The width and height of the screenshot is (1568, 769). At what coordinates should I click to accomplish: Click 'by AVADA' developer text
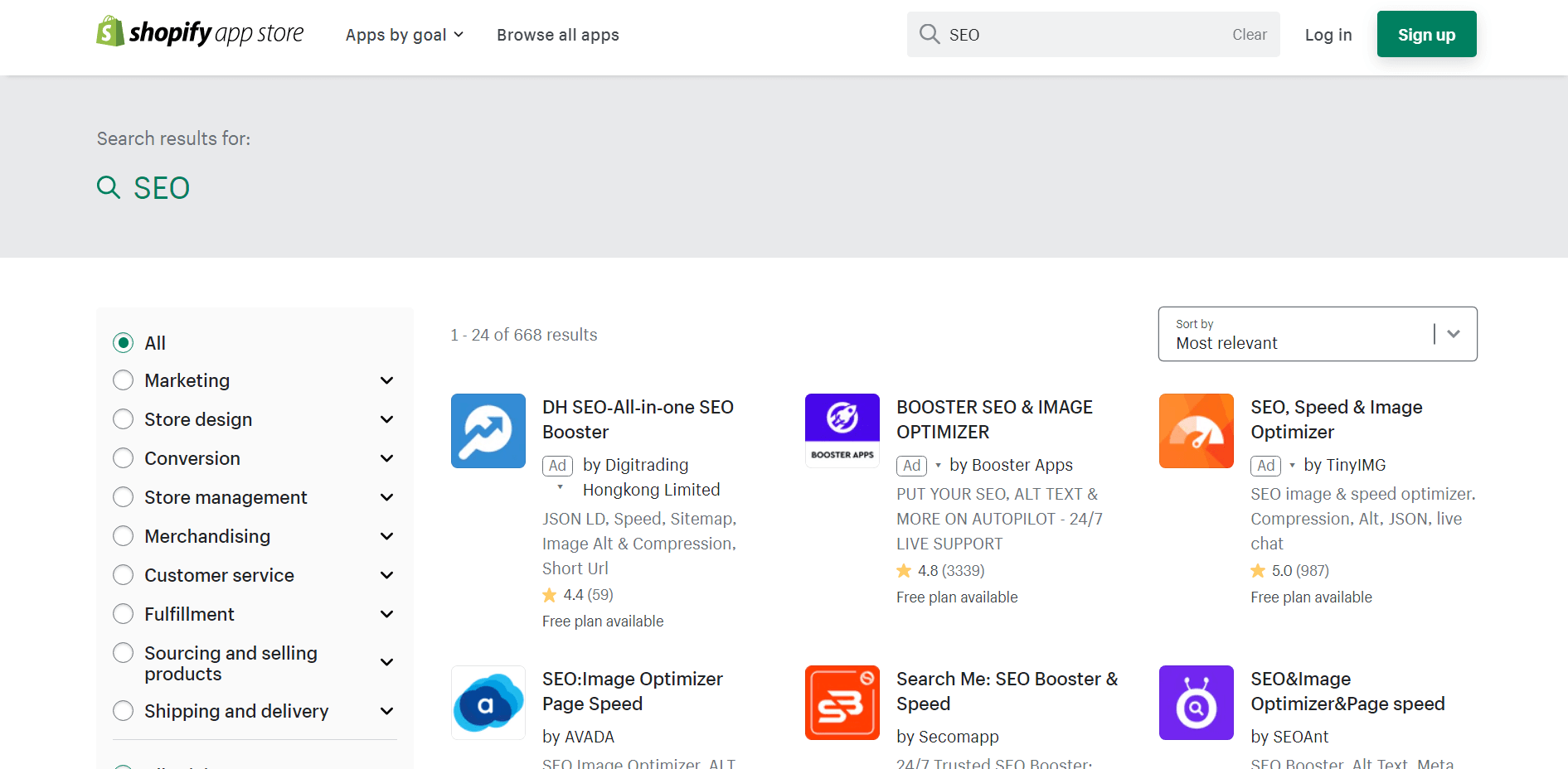click(578, 737)
